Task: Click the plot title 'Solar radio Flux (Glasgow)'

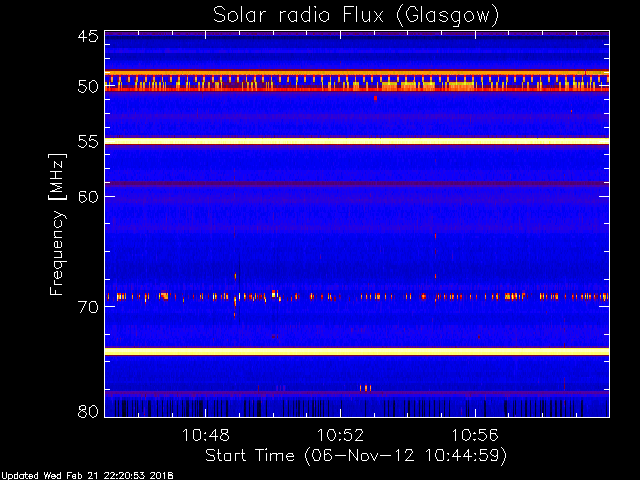Action: (356, 16)
